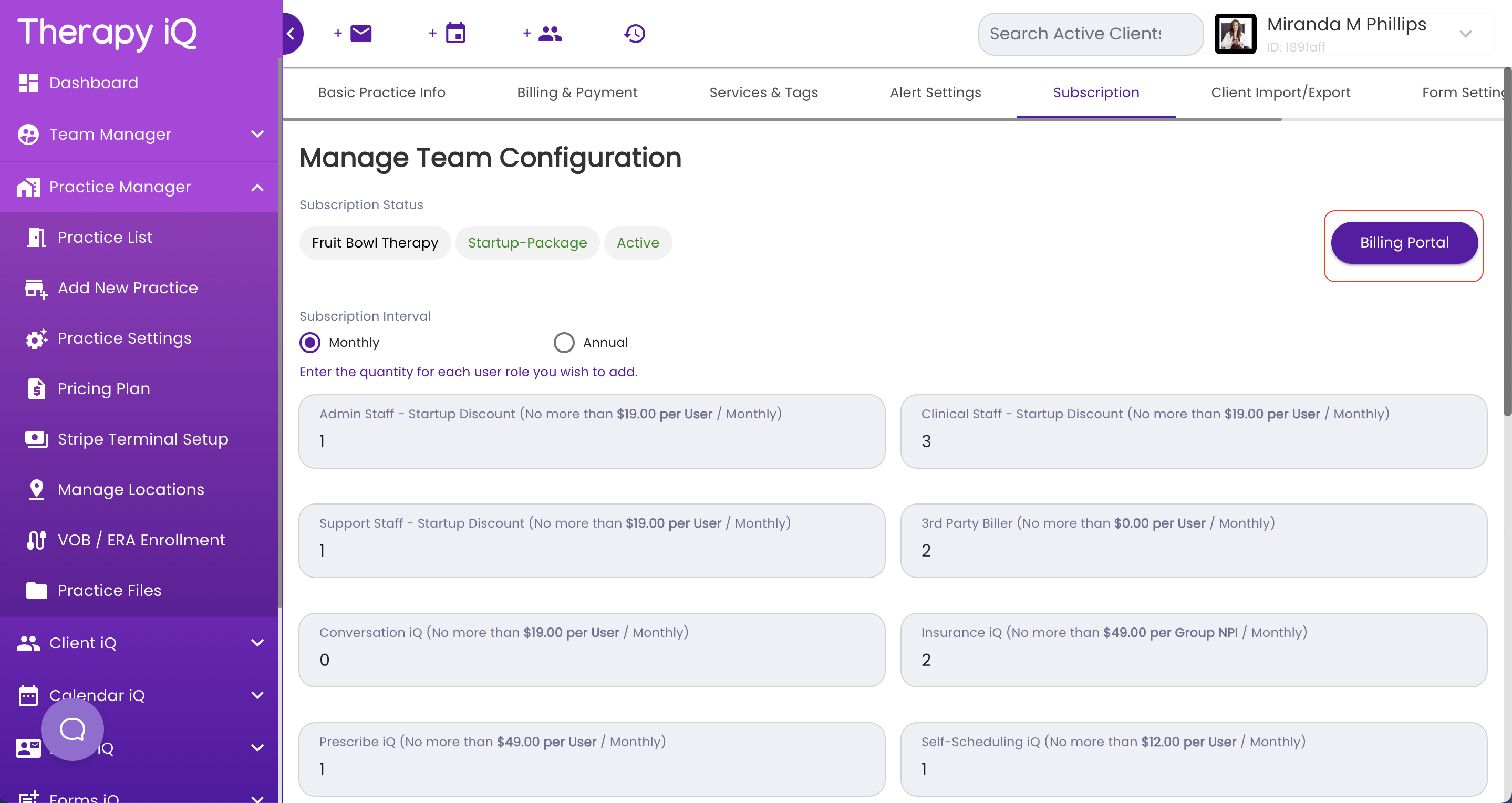The image size is (1512, 803).
Task: Choose the Annual subscription interval
Action: 564,342
